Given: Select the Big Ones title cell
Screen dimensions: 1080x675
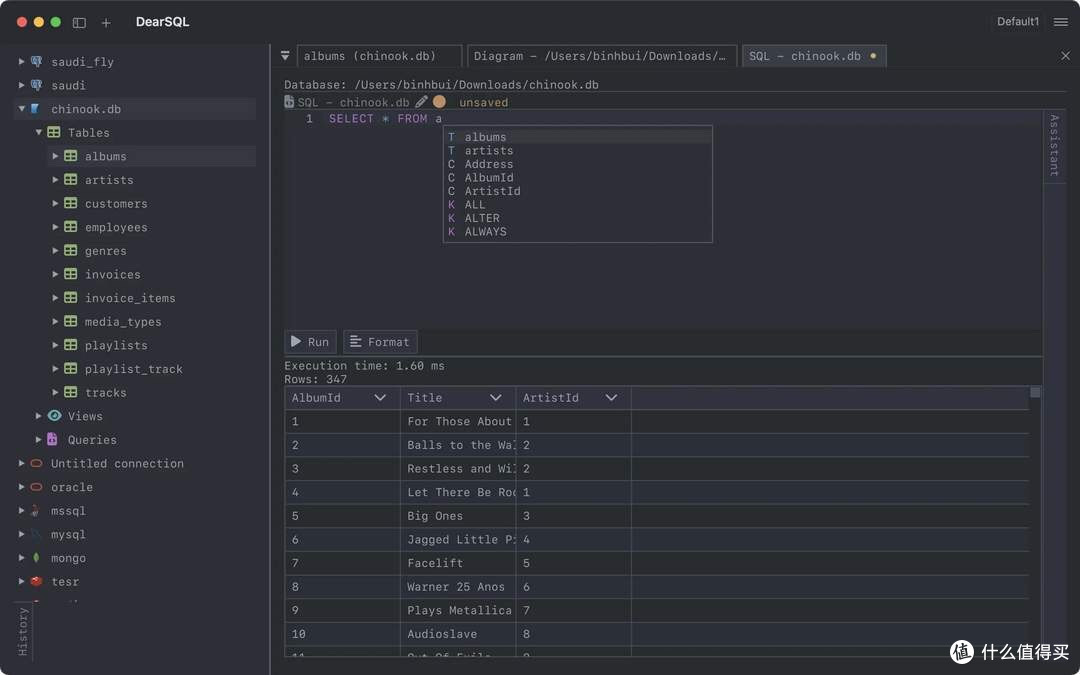Looking at the screenshot, I should [458, 516].
